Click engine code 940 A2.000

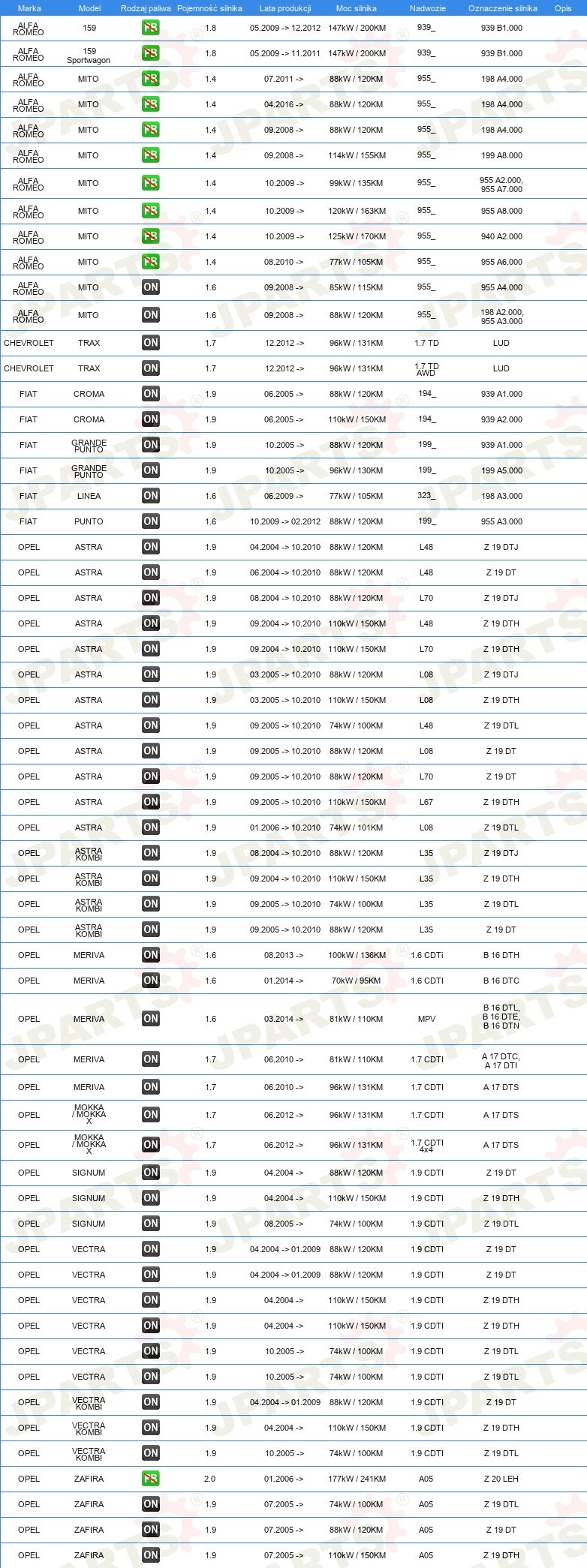point(501,236)
